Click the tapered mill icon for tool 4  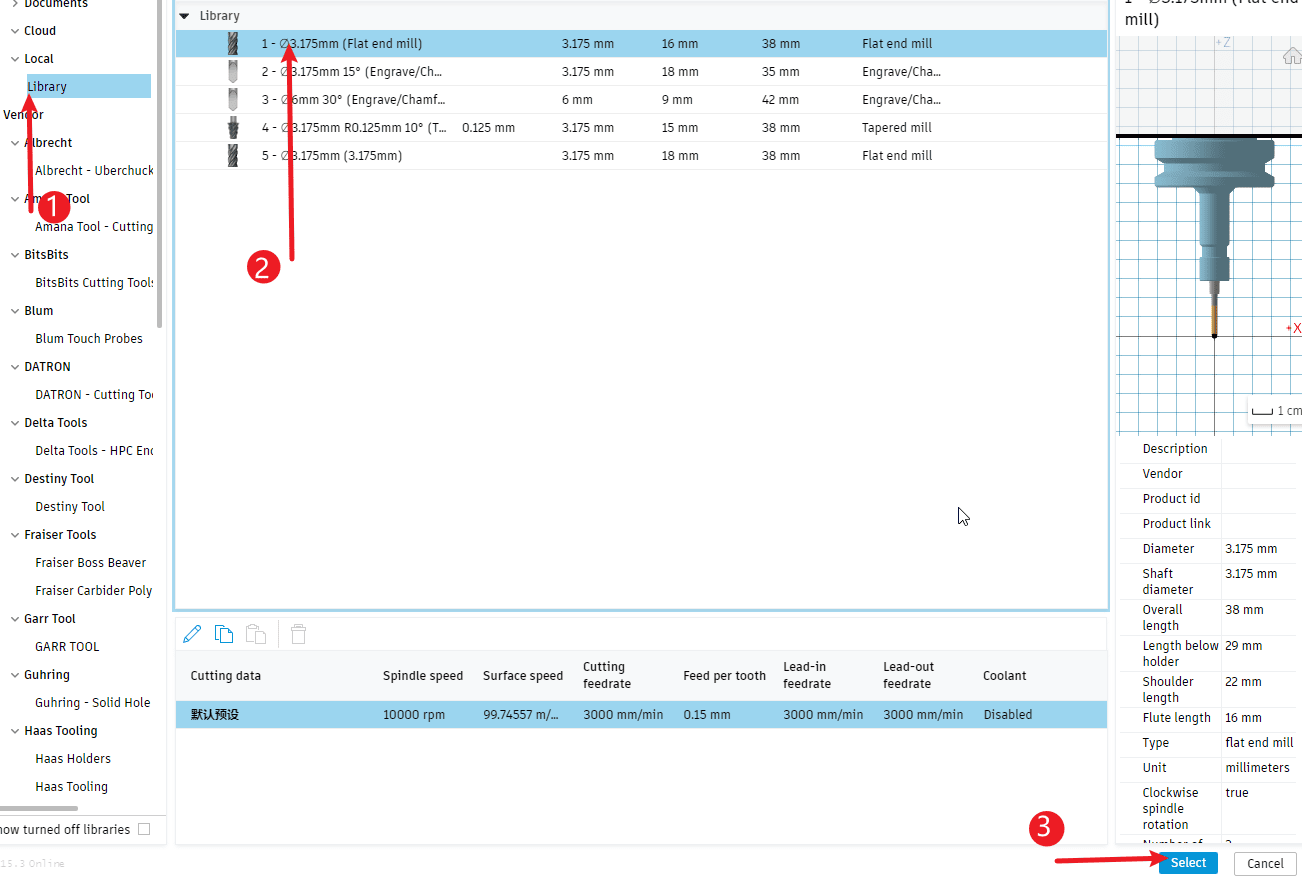[233, 128]
